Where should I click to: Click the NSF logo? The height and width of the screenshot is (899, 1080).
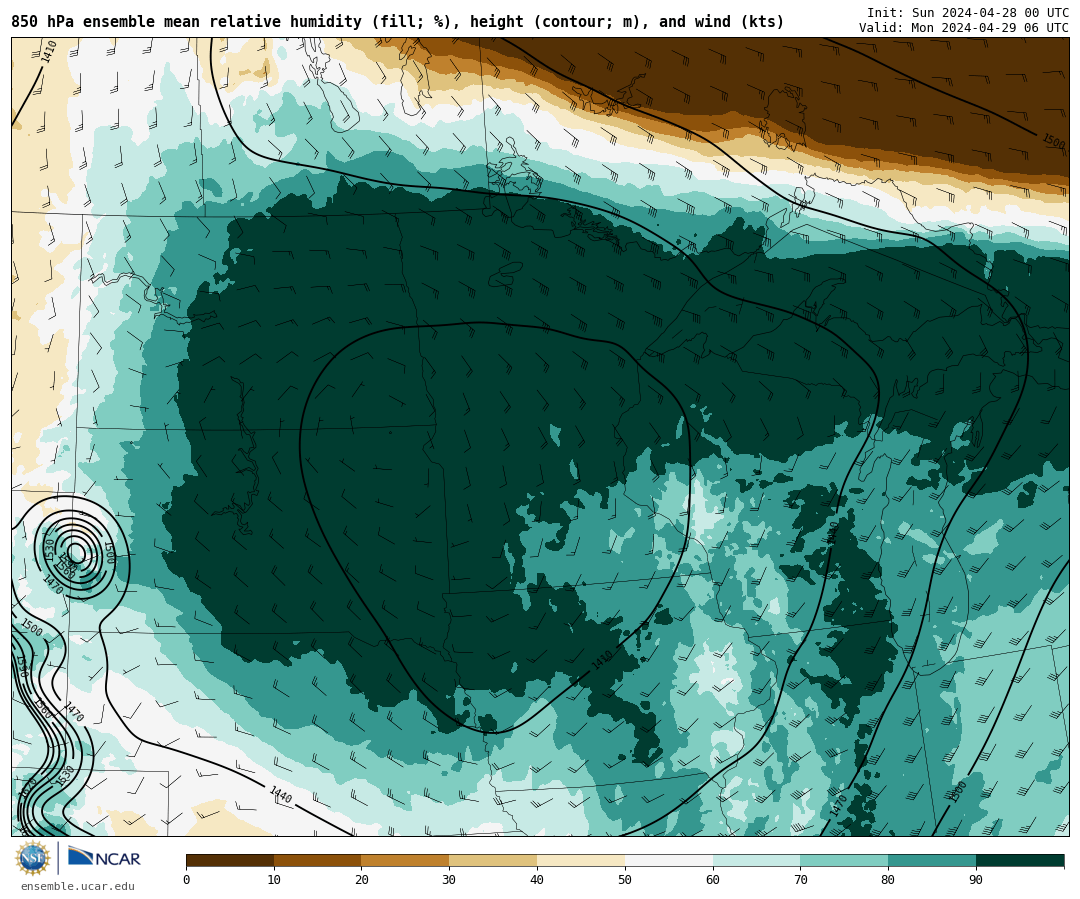[32, 858]
